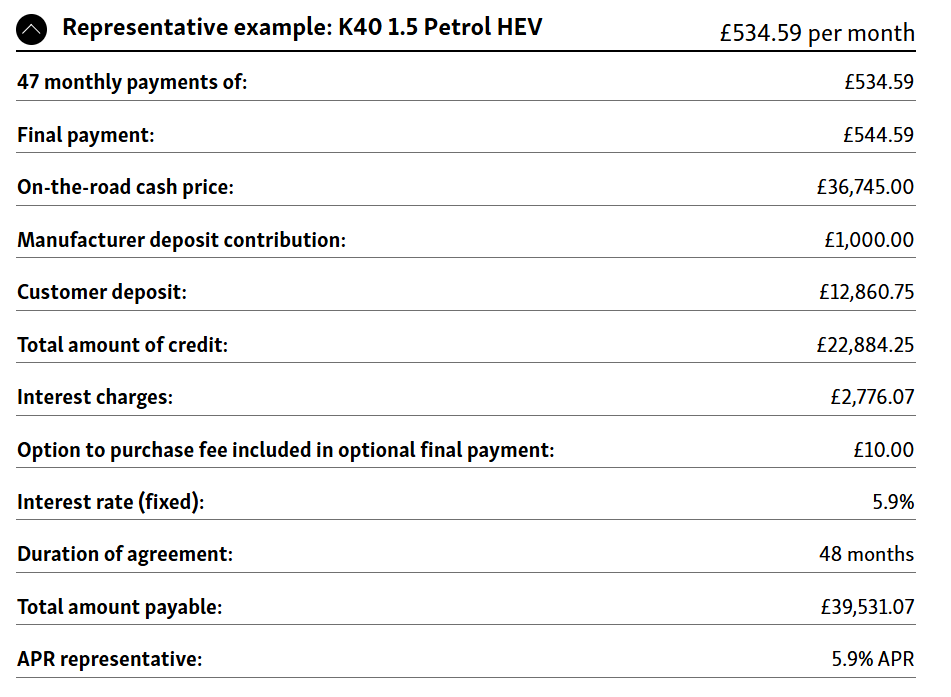Image resolution: width=951 pixels, height=697 pixels.
Task: Collapse the Representative example section using the chevron icon
Action: (x=31, y=30)
